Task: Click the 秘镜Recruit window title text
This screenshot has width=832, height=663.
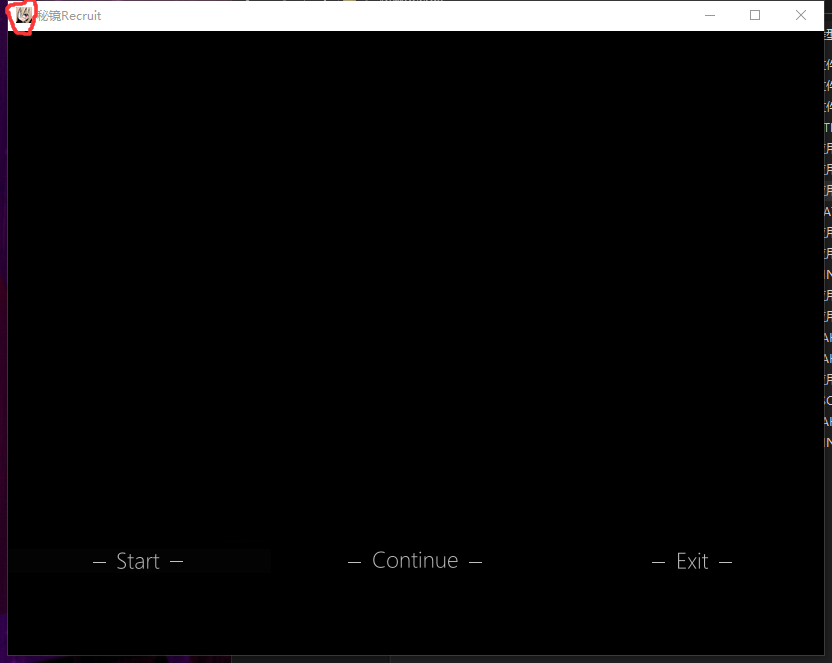Action: coord(69,16)
